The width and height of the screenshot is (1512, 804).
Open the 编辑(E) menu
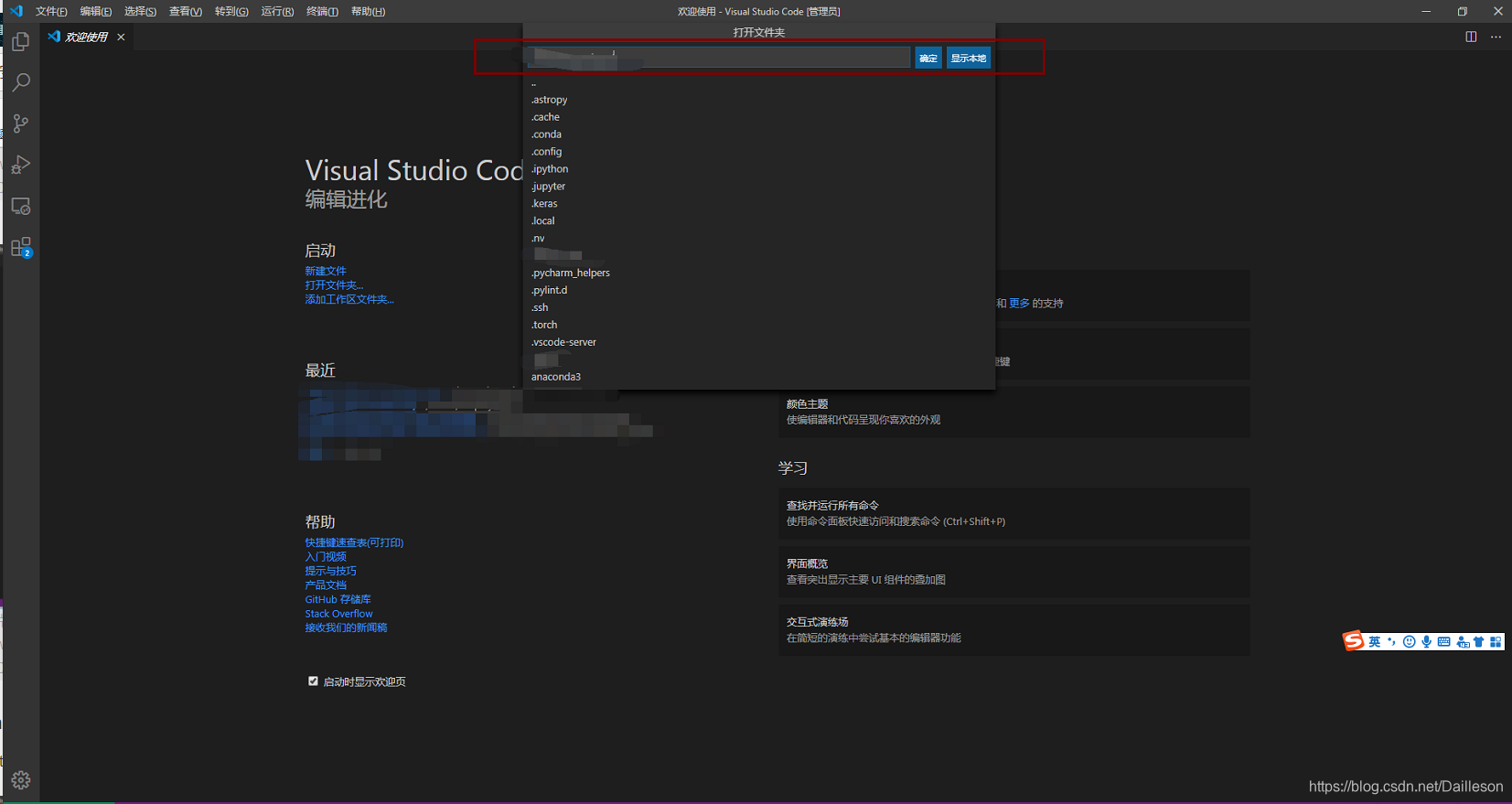(95, 11)
